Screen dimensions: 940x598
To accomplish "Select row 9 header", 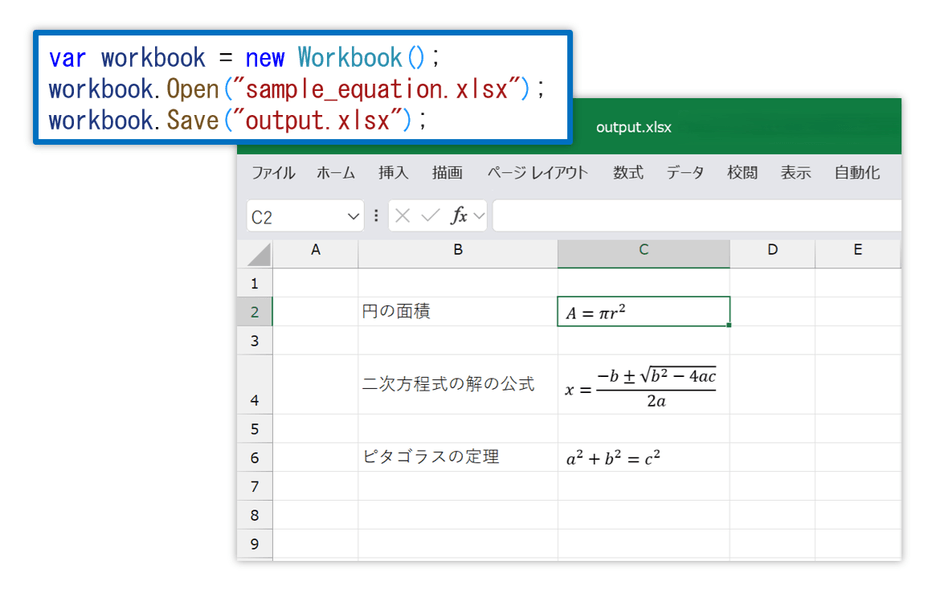I will pyautogui.click(x=255, y=543).
